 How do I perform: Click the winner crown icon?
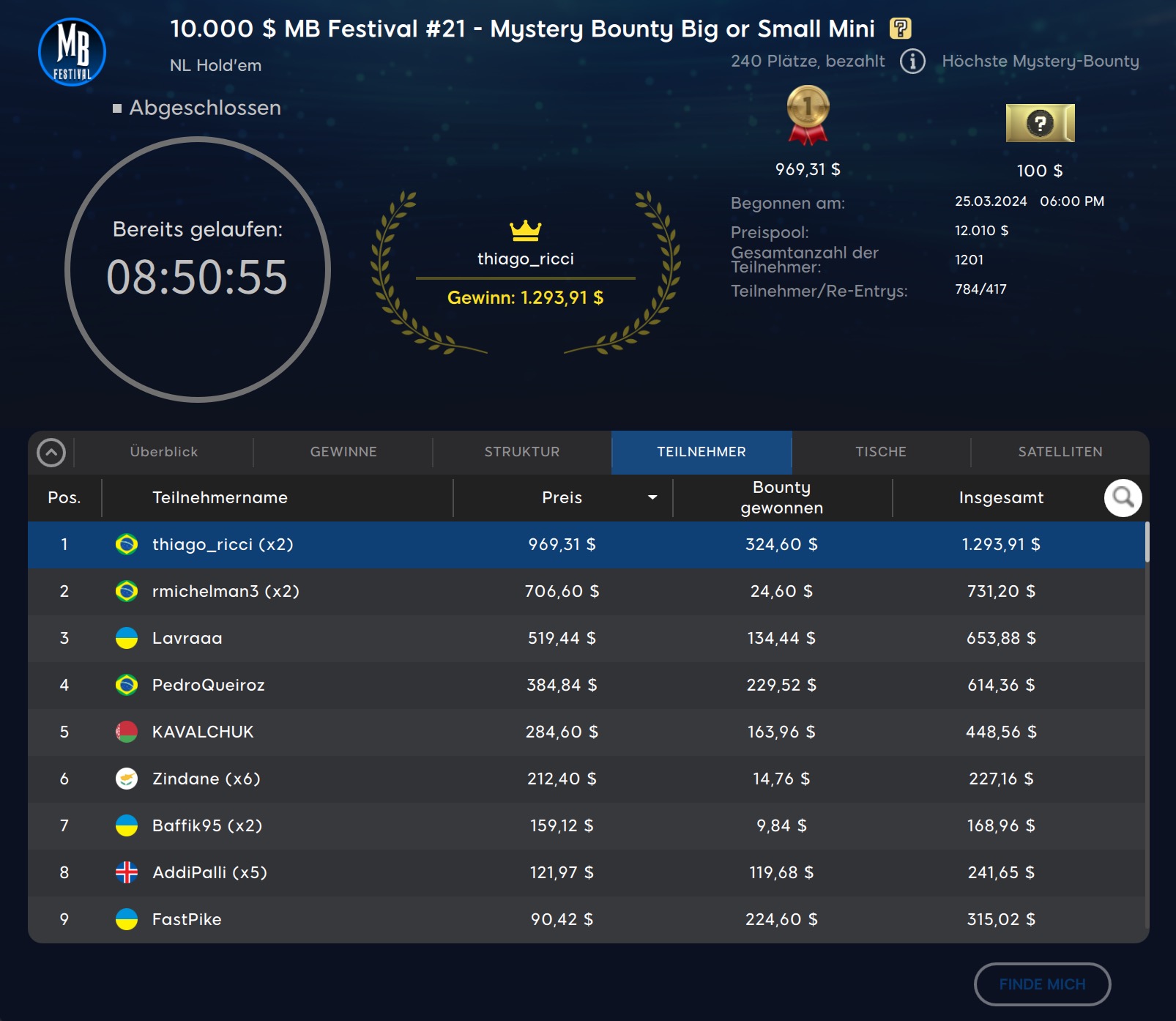[x=525, y=231]
